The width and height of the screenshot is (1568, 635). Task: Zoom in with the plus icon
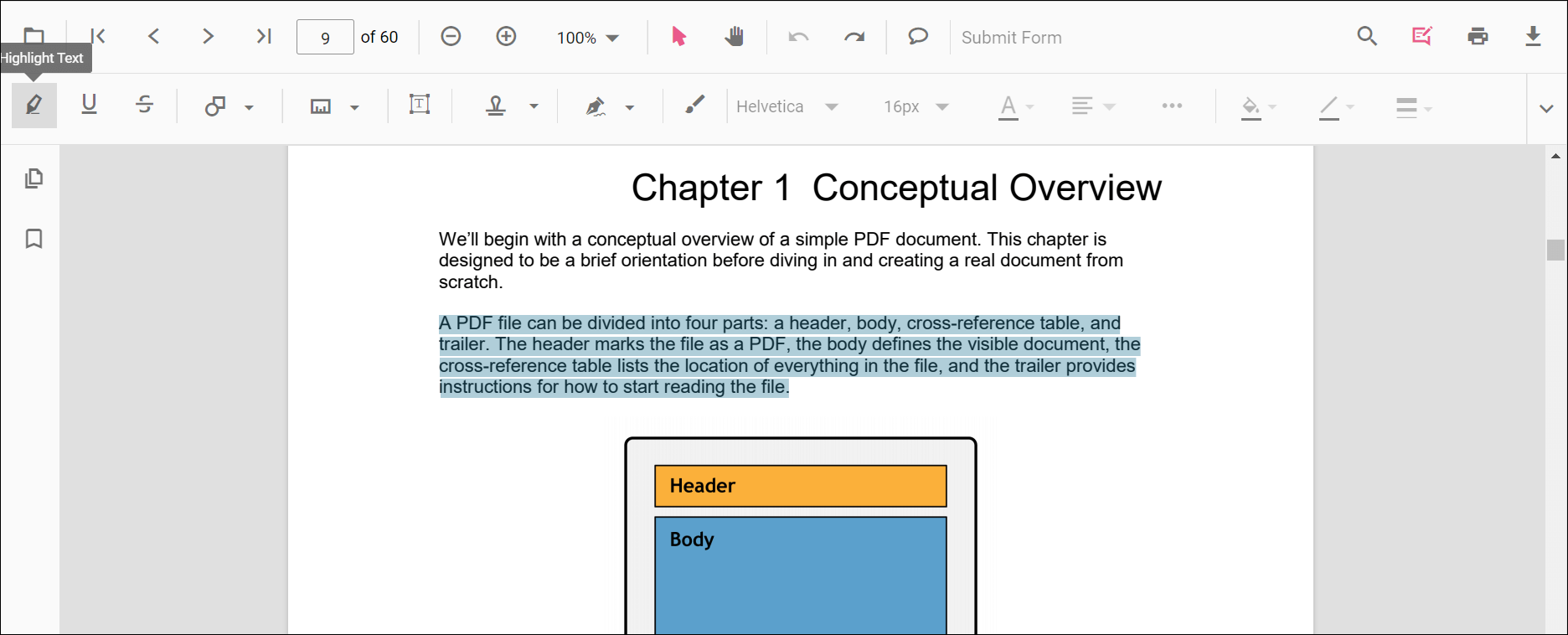pos(506,36)
